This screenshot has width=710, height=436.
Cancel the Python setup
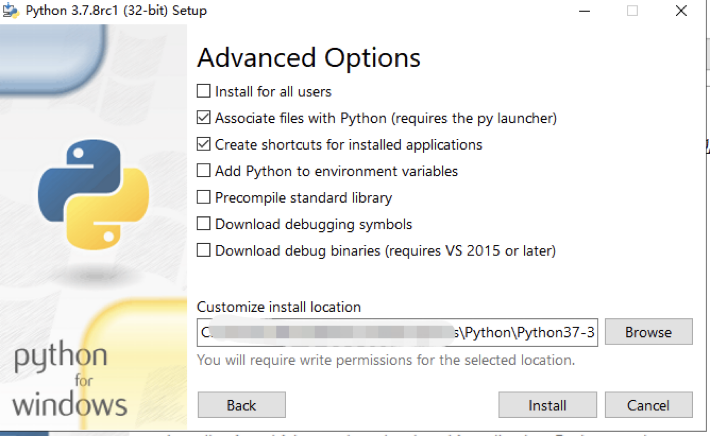tap(648, 405)
